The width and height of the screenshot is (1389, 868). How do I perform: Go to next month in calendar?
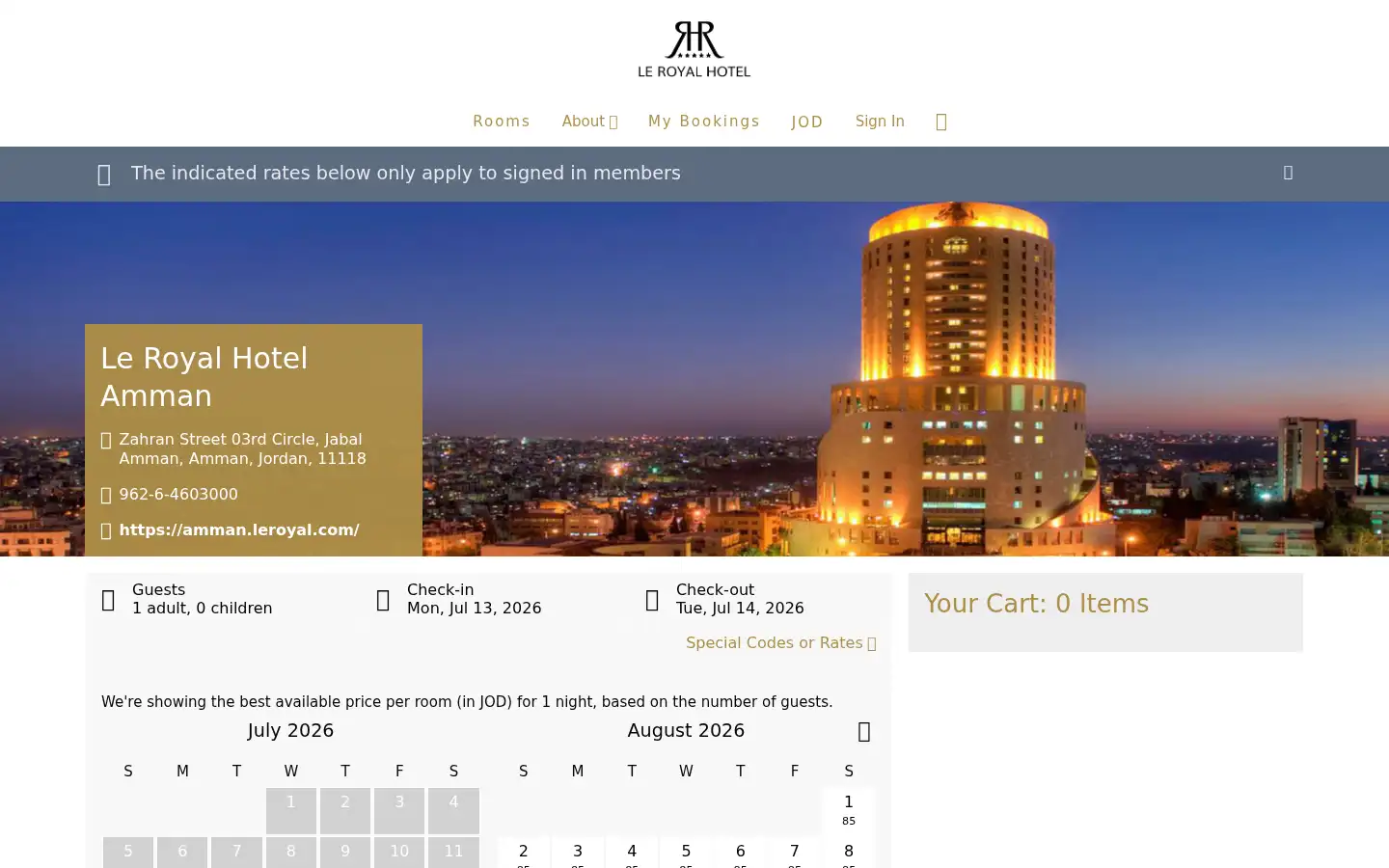click(864, 732)
